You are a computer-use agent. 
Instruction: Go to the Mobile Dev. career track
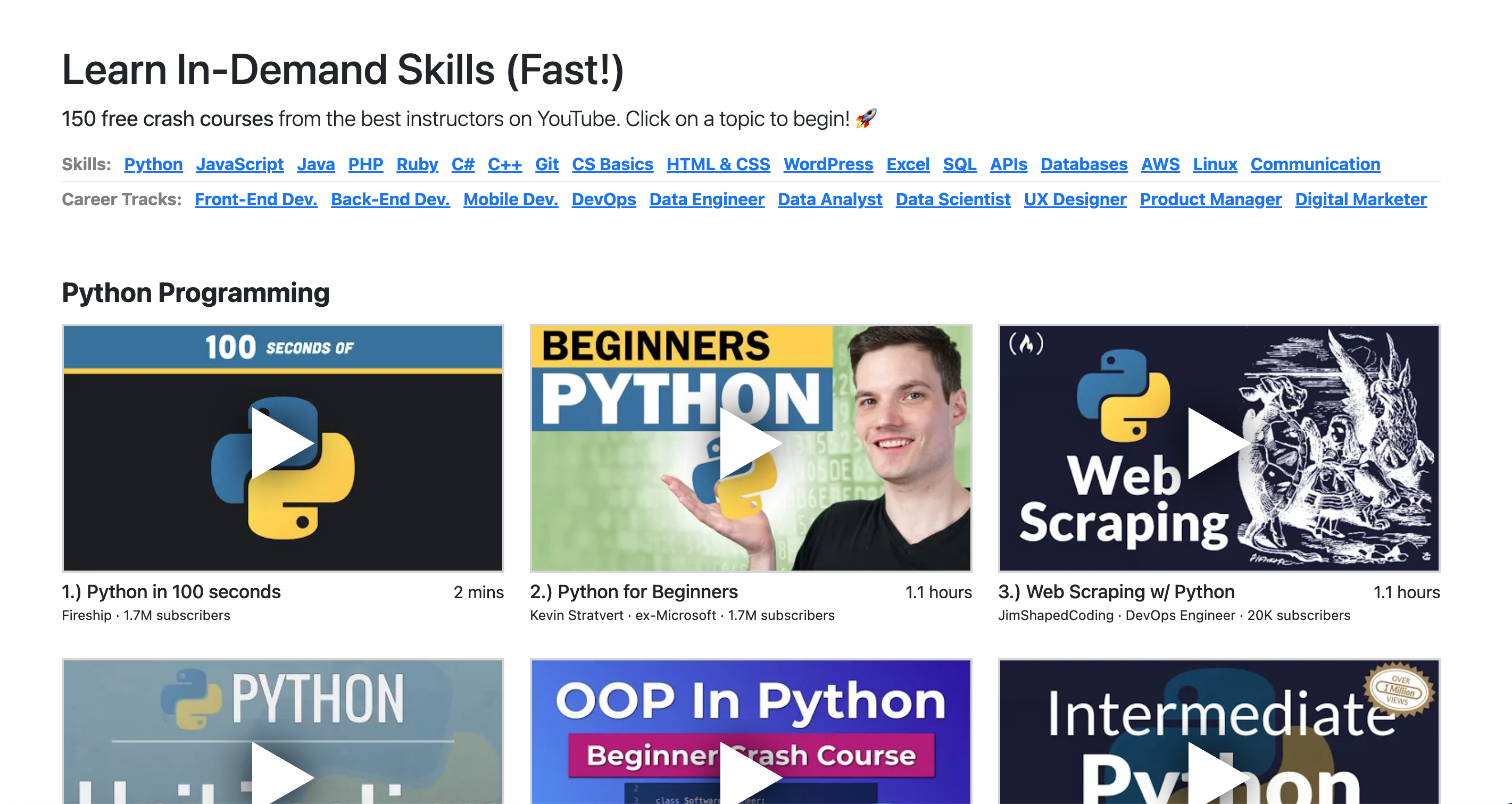tap(511, 199)
